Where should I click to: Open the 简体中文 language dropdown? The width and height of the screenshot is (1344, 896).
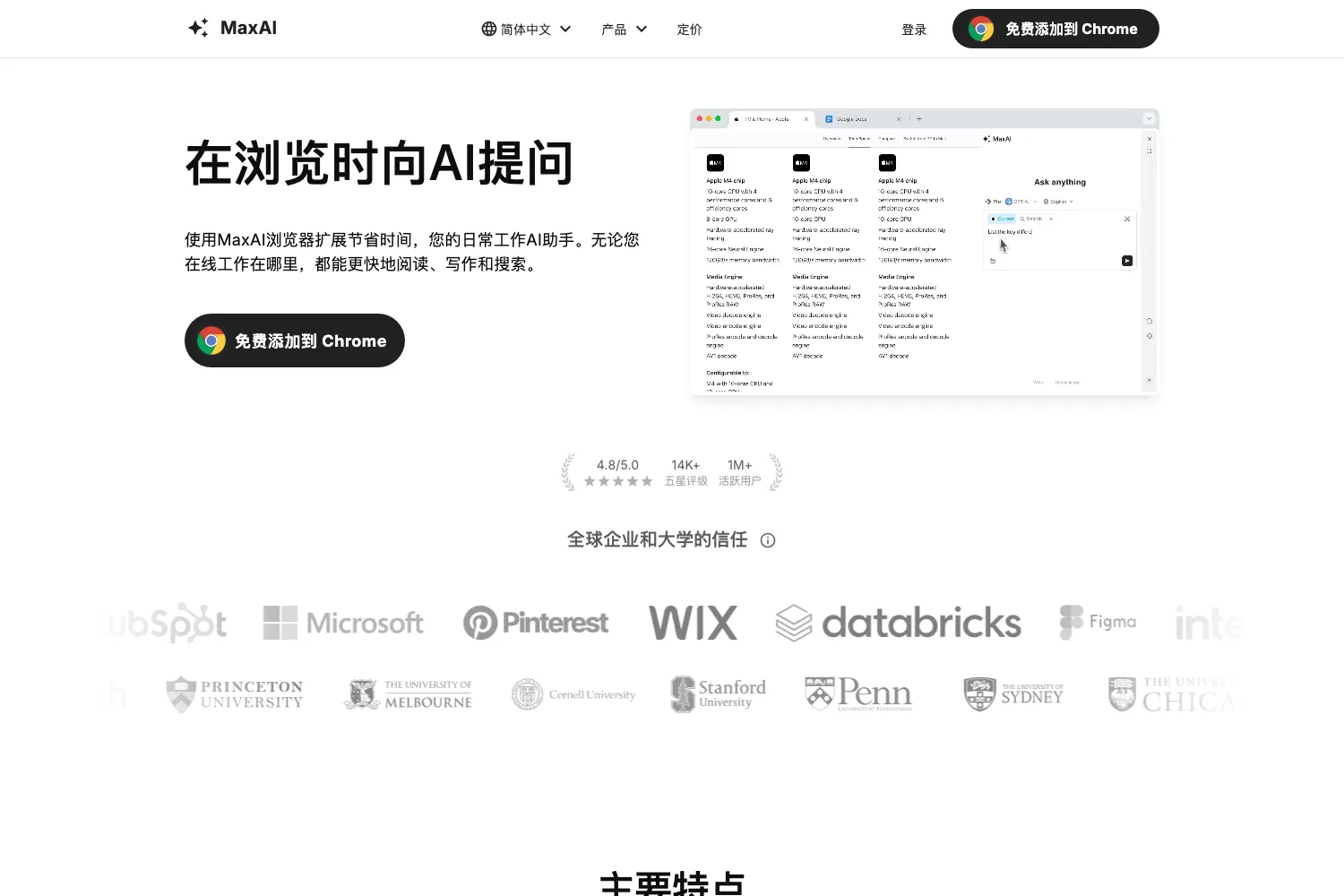pos(527,29)
